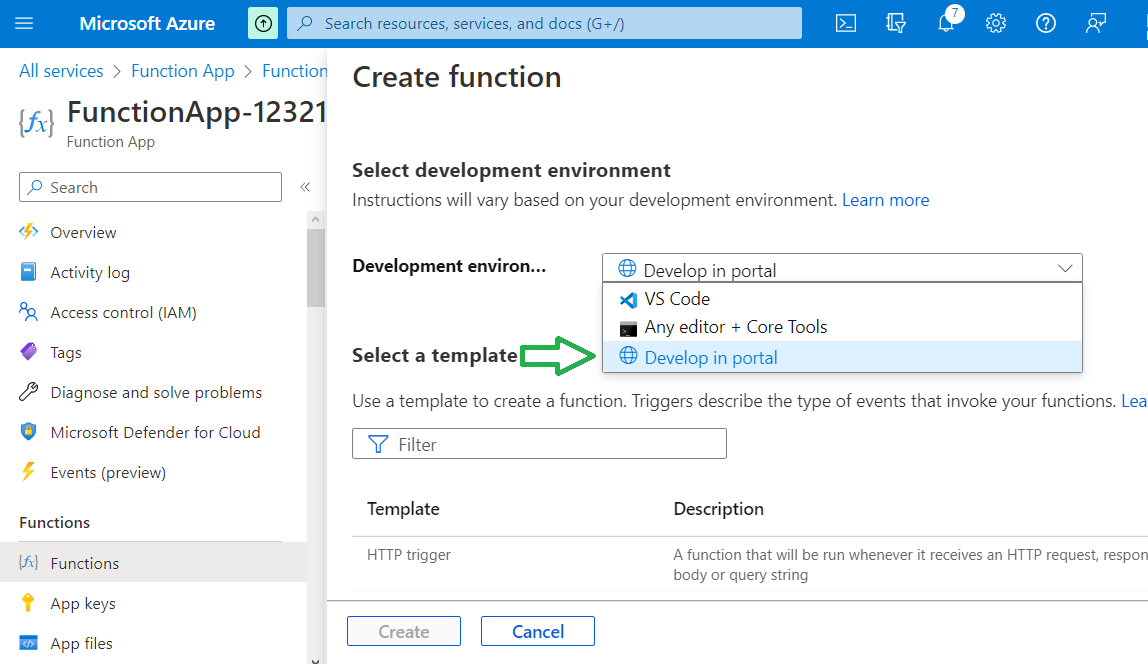The width and height of the screenshot is (1148, 664).
Task: Click the App files code icon
Action: (x=29, y=643)
